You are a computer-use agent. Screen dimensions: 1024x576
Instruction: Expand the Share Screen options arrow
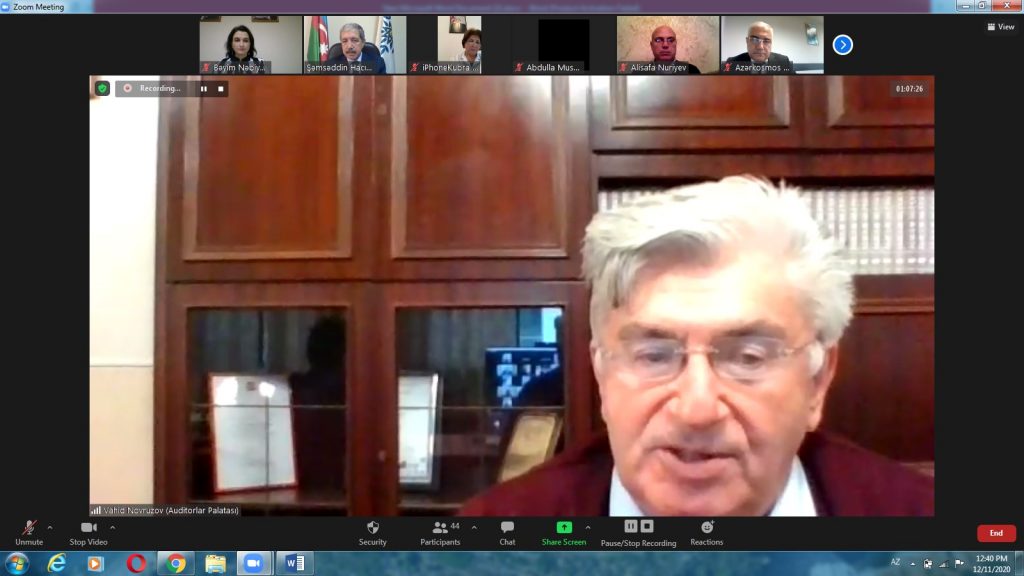(588, 527)
